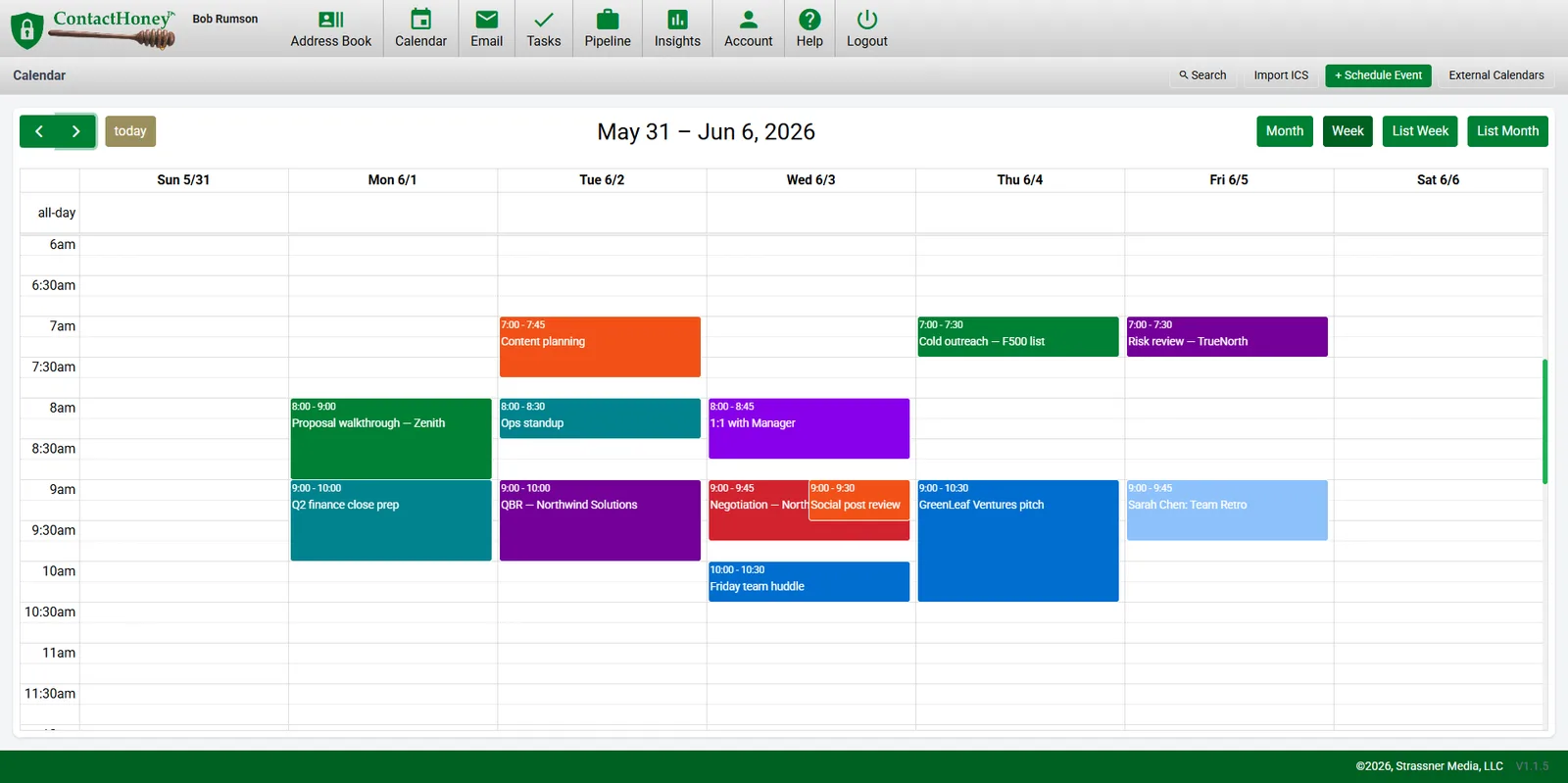Open Q2 finance close prep event
This screenshot has width=1568, height=783.
[391, 520]
